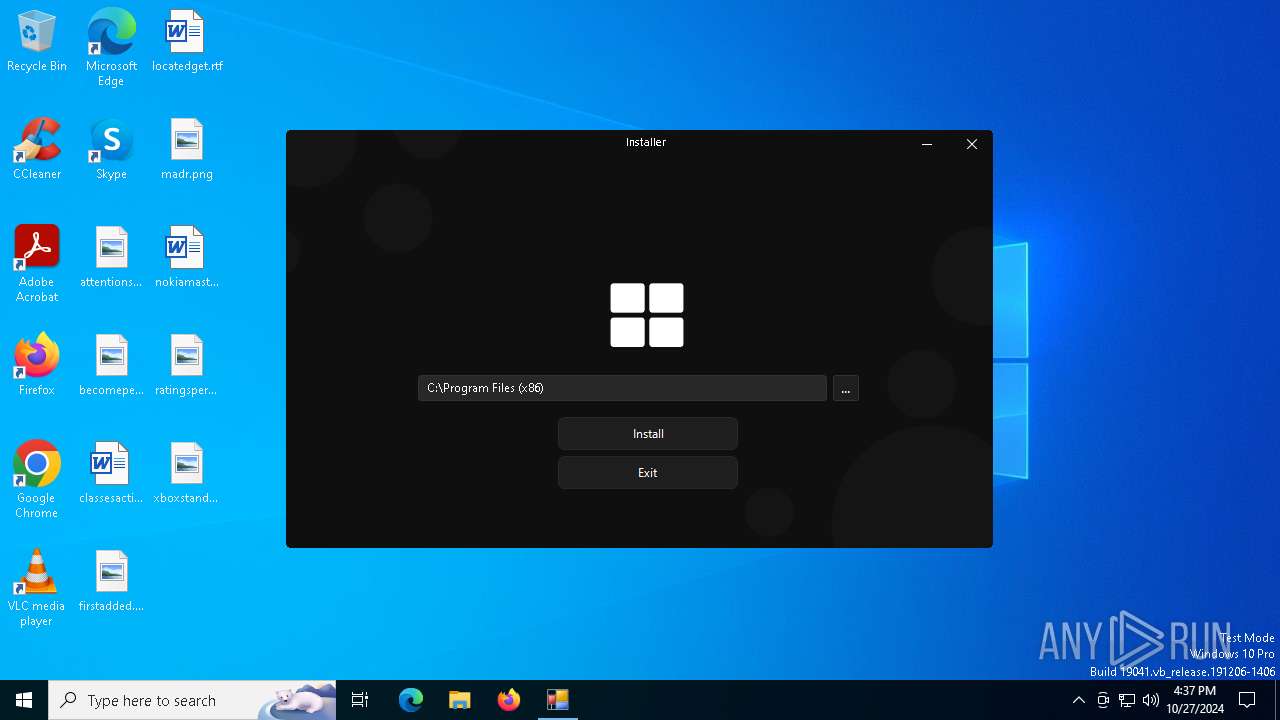
Task: Open File Explorer from taskbar
Action: click(x=460, y=700)
